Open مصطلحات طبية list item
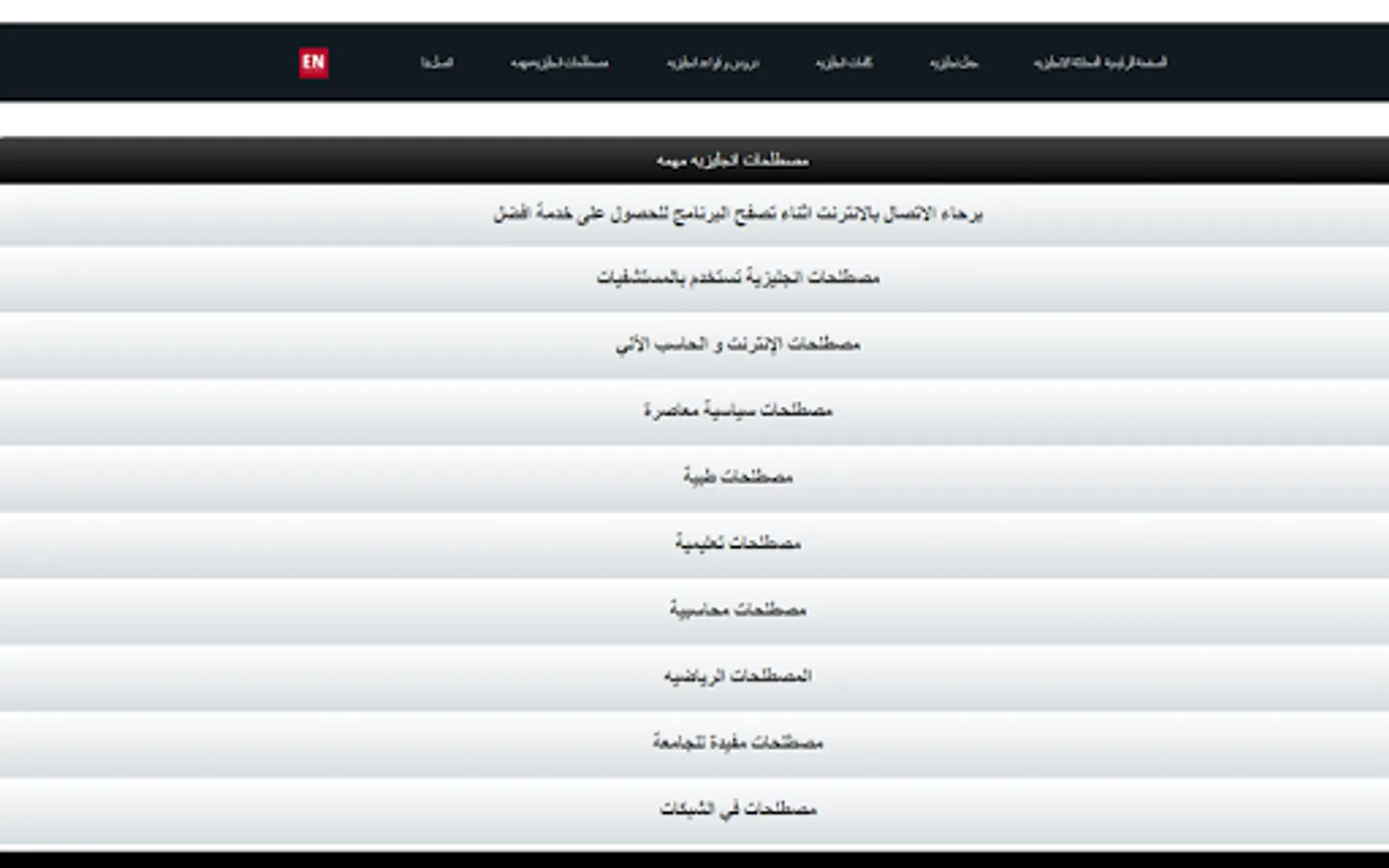Viewport: 1389px width, 868px height. 694,478
